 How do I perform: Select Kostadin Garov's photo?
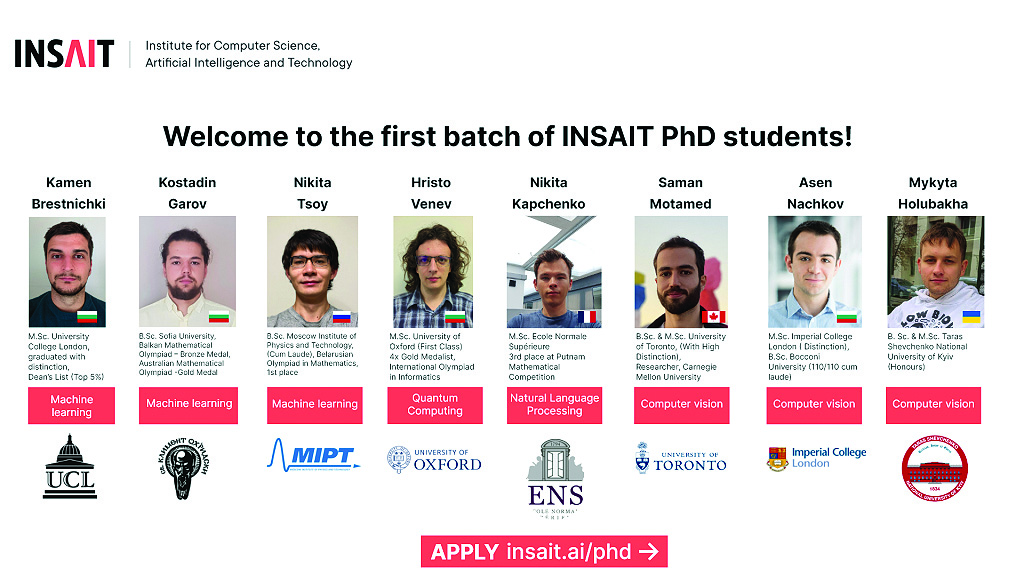coord(187,272)
